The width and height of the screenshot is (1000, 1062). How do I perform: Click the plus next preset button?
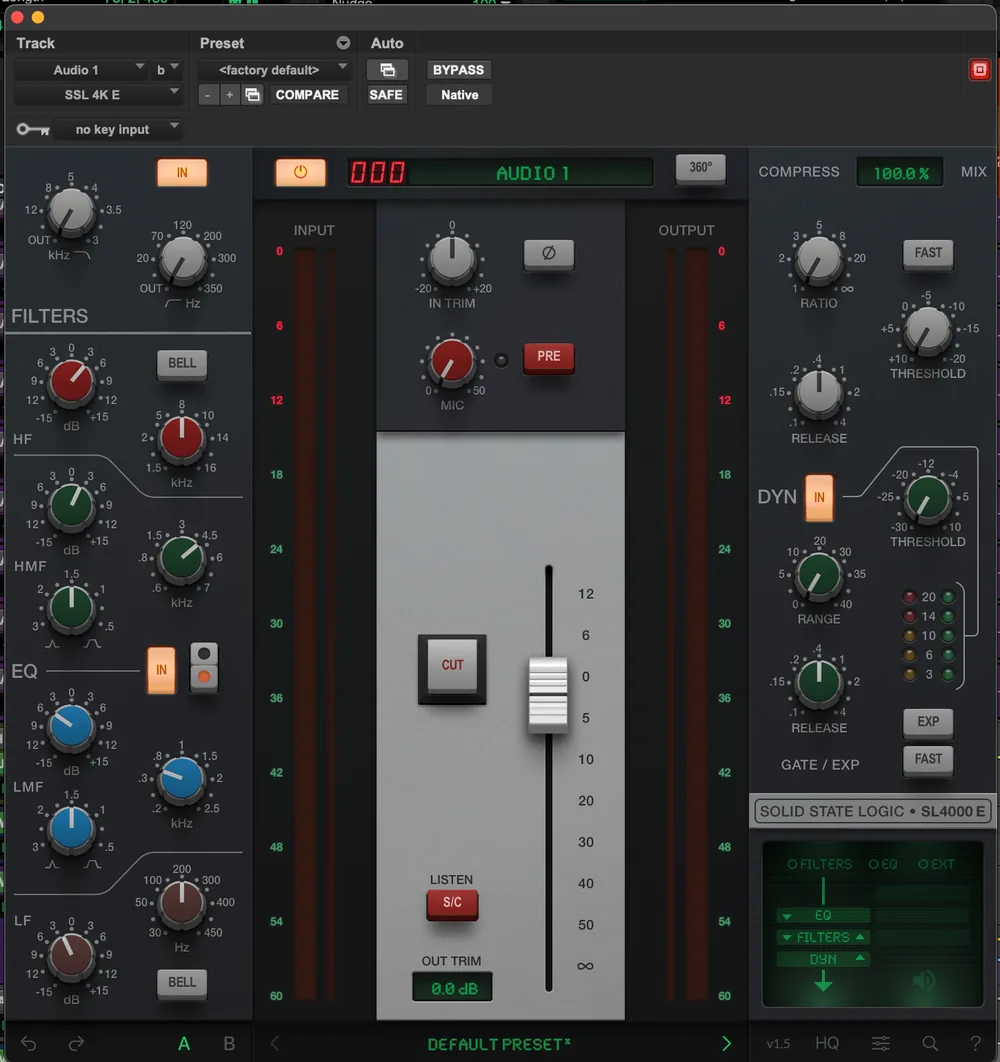[x=230, y=95]
